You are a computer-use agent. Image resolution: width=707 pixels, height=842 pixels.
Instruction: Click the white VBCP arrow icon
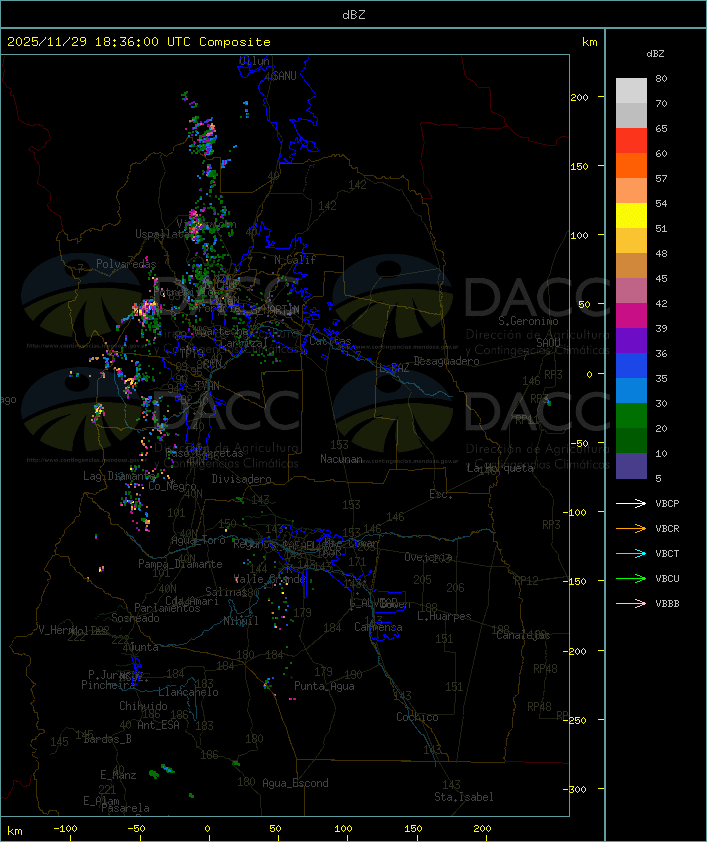[x=631, y=503]
